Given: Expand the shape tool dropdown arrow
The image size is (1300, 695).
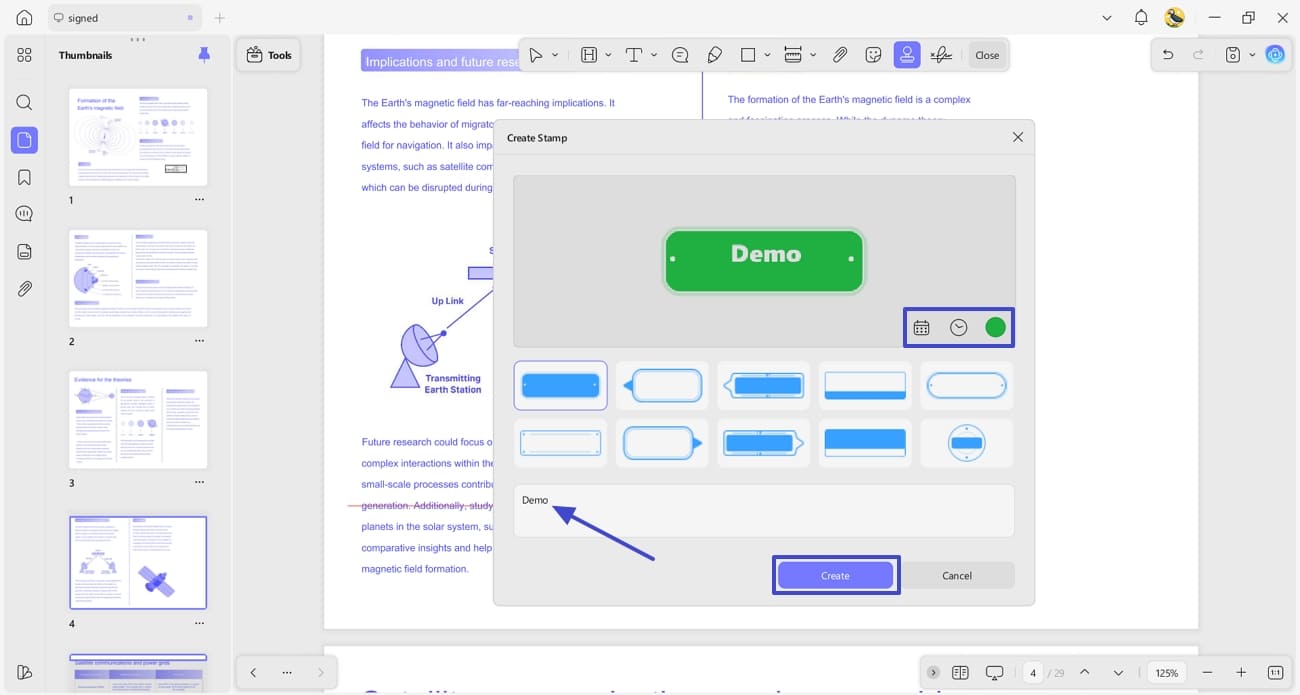Looking at the screenshot, I should (767, 55).
